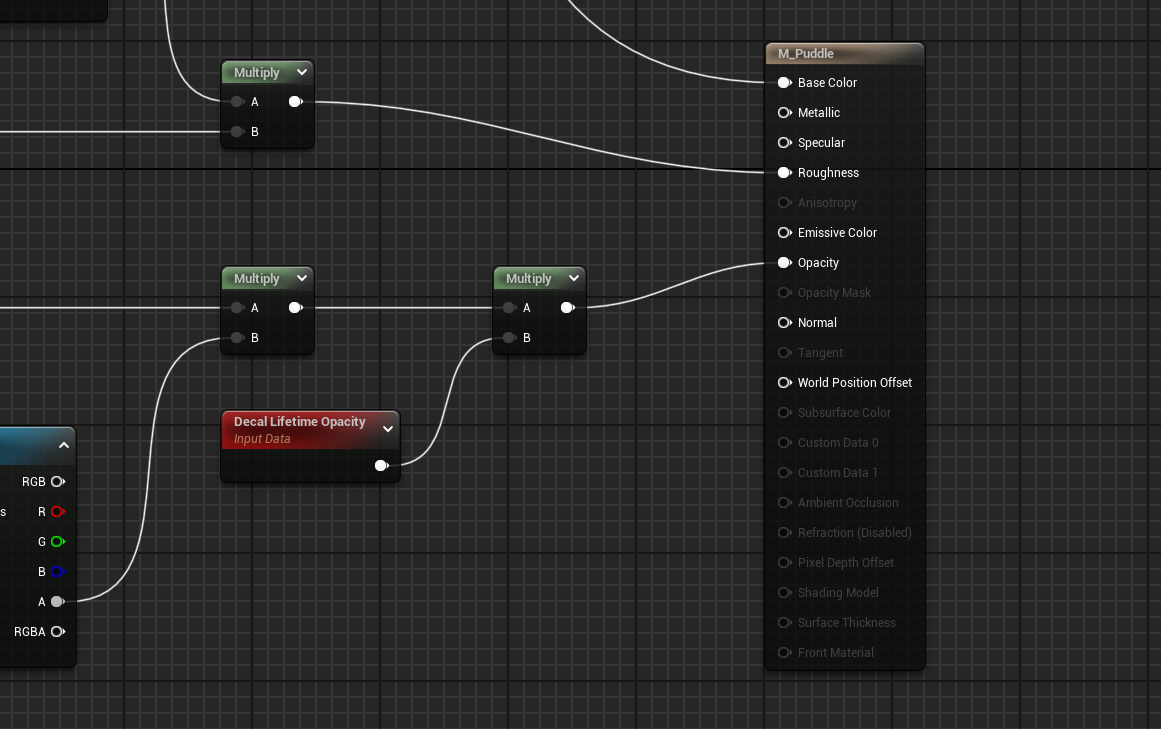Click the Decal Lifetime Opacity output pin
The image size is (1161, 729).
tap(382, 466)
